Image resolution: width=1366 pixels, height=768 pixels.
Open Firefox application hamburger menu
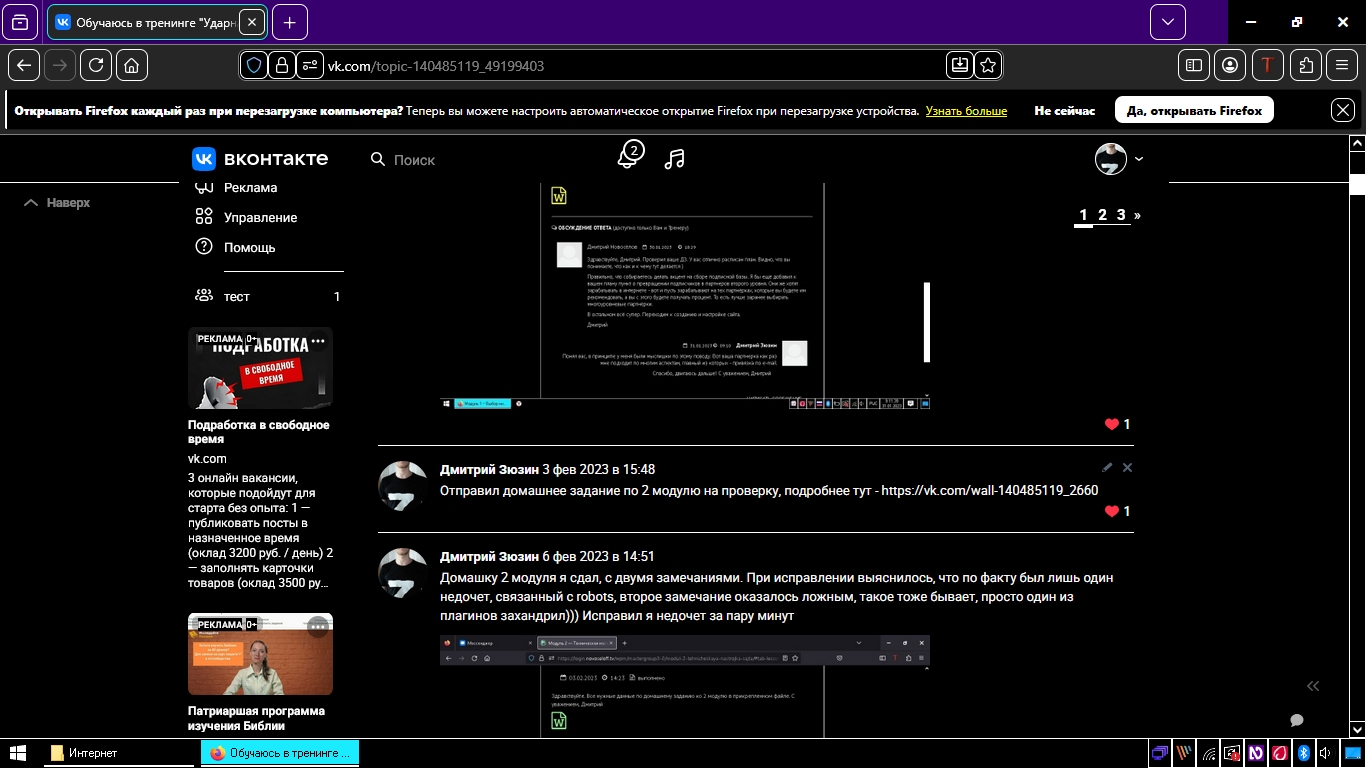1342,65
